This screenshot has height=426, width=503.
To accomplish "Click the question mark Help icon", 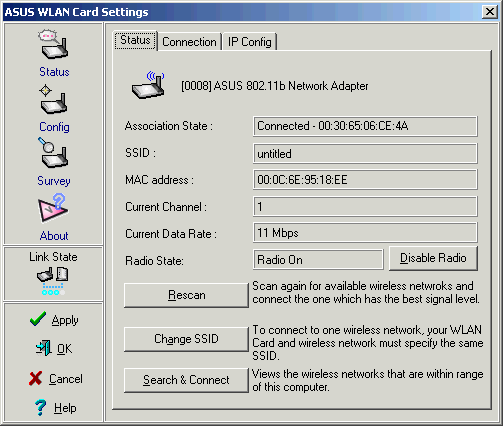I will point(41,408).
